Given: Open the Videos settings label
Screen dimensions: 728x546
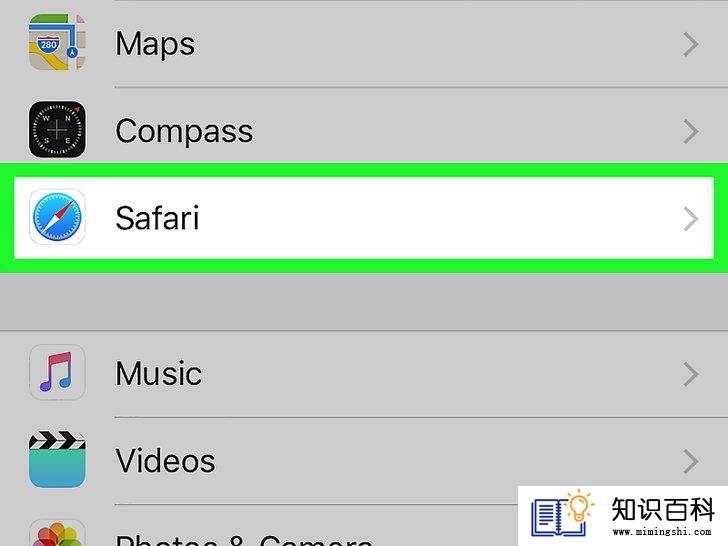Looking at the screenshot, I should point(165,460).
